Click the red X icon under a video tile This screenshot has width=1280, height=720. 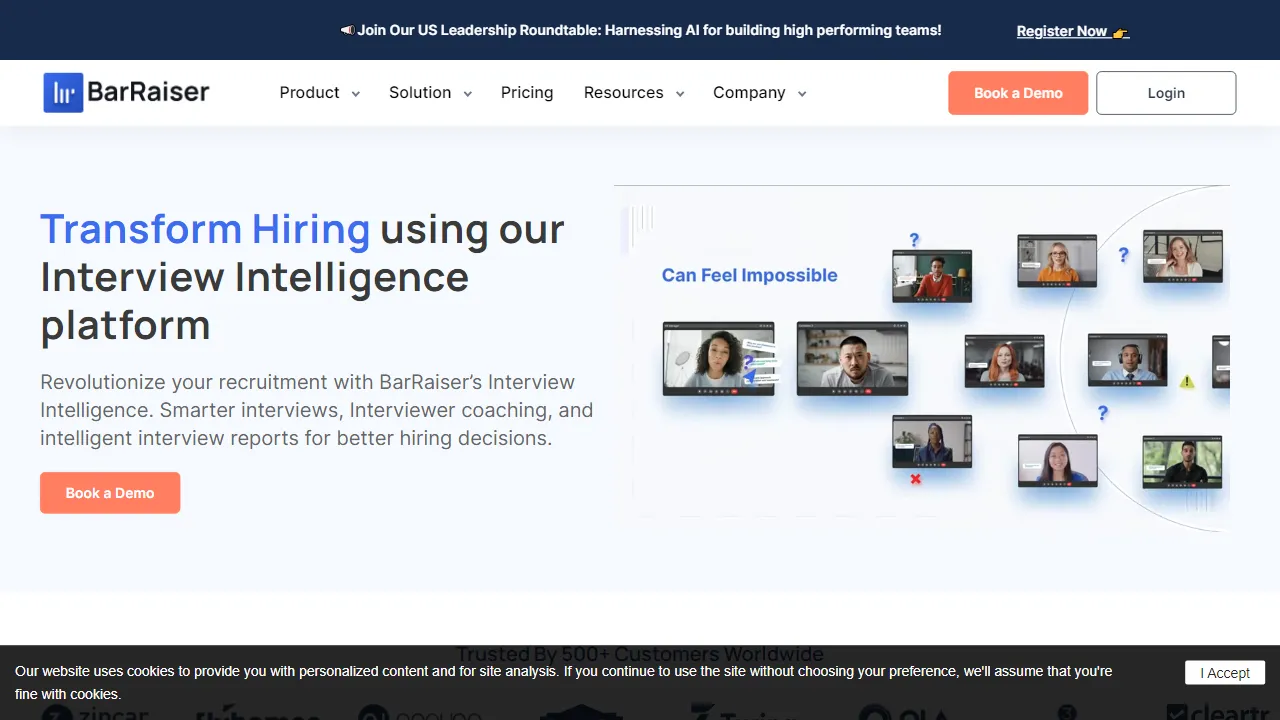pyautogui.click(x=915, y=479)
